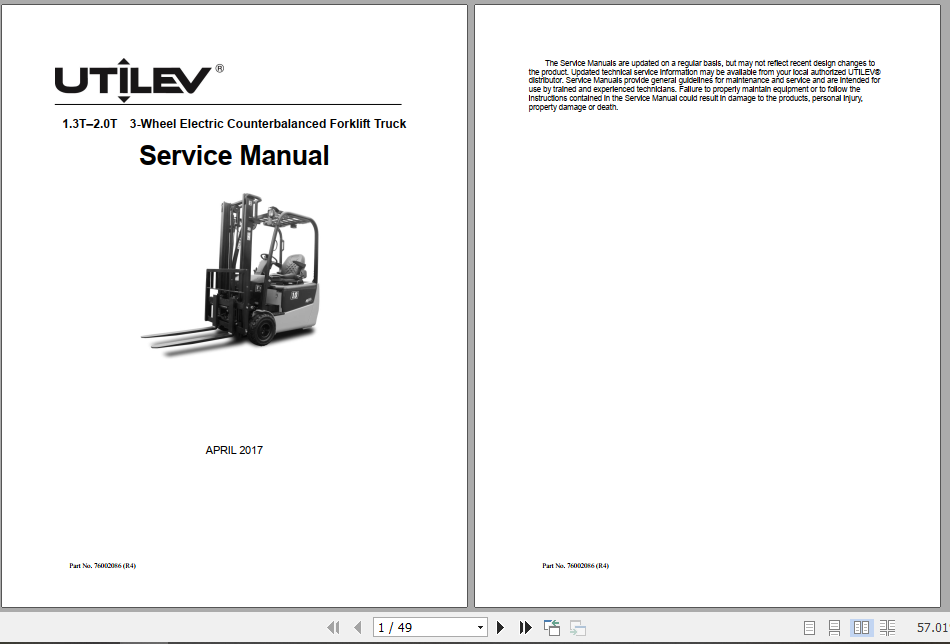Go to the next page

[x=500, y=628]
